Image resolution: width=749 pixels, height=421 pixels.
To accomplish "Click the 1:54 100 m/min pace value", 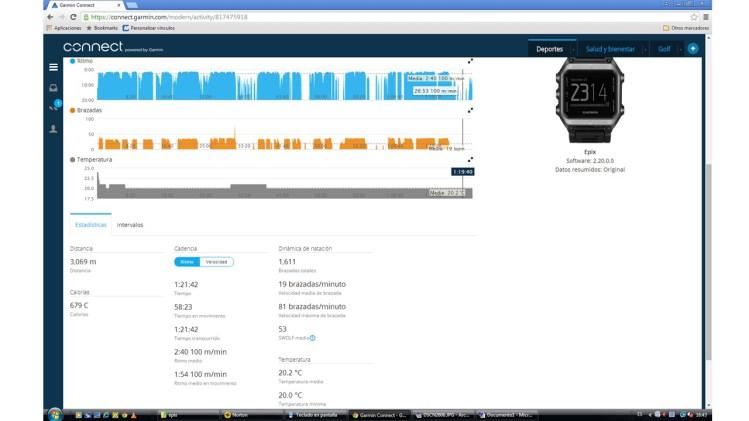I will click(x=201, y=374).
